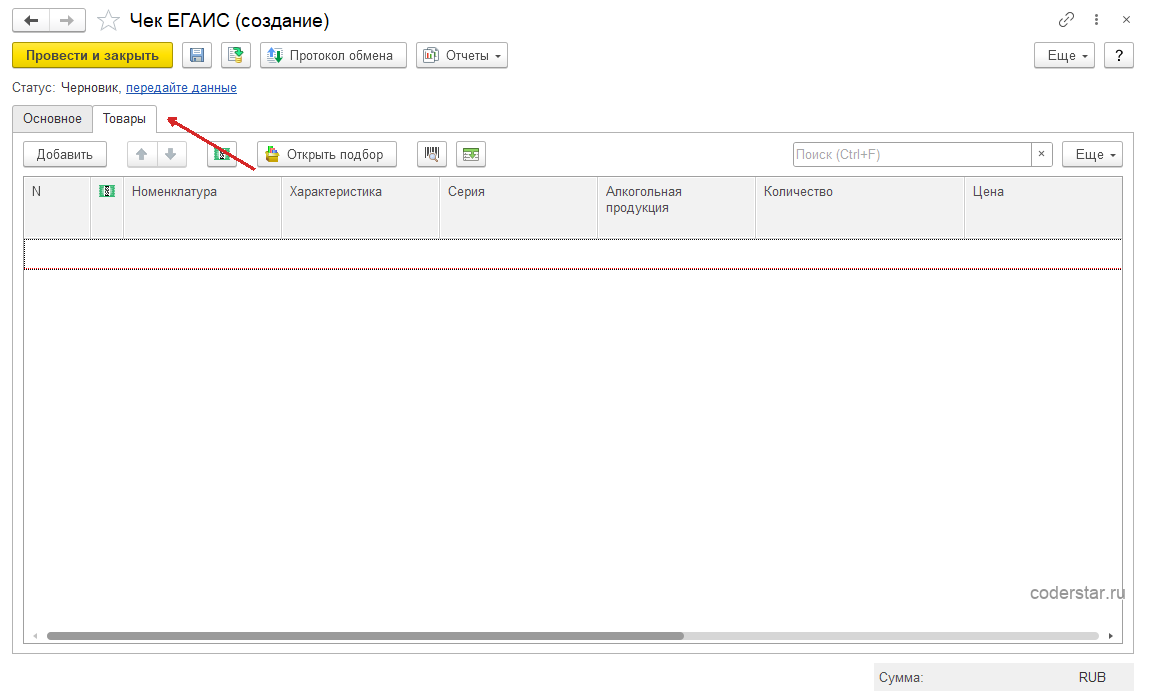The height and width of the screenshot is (700, 1150).
Task: Open help with the question mark button
Action: tap(1118, 55)
